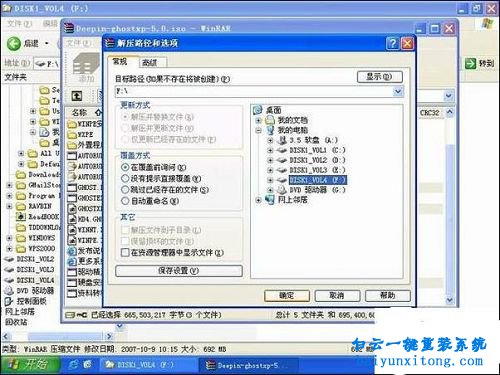Image resolution: width=500 pixels, height=375 pixels.
Task: Select 网上邻居 network icon in dialog tree
Action: point(269,200)
